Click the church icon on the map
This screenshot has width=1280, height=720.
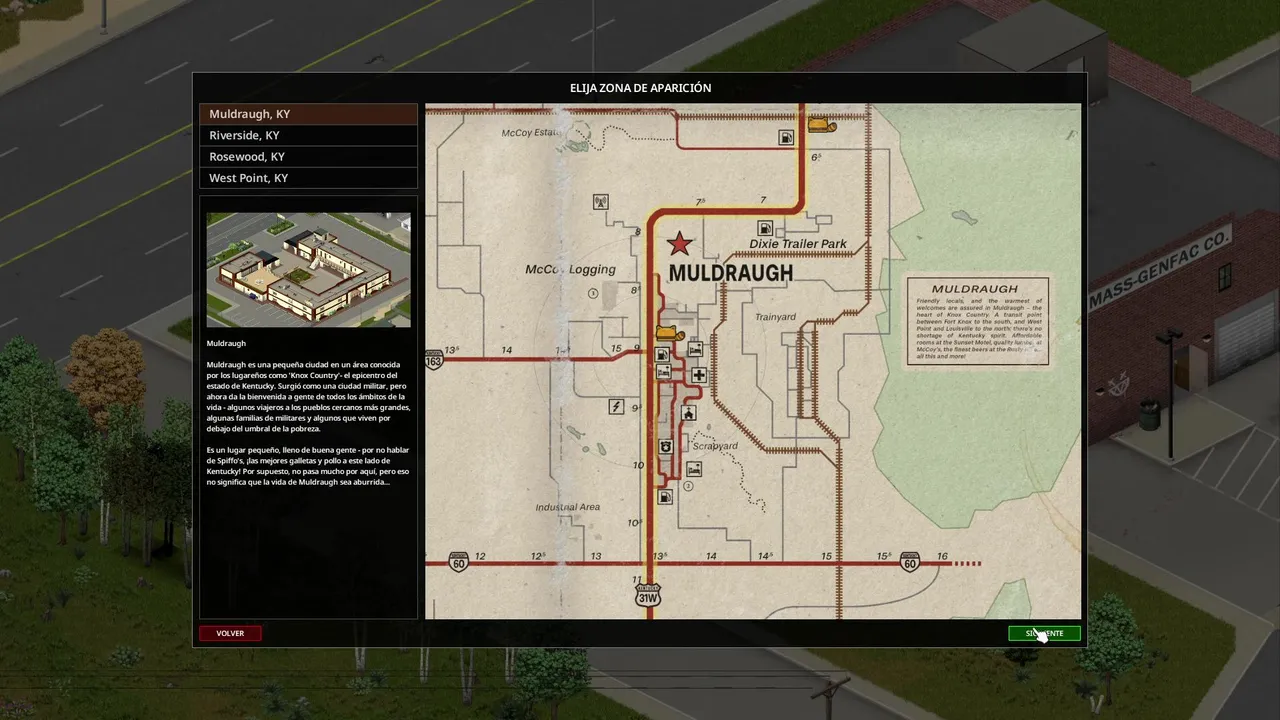[688, 413]
